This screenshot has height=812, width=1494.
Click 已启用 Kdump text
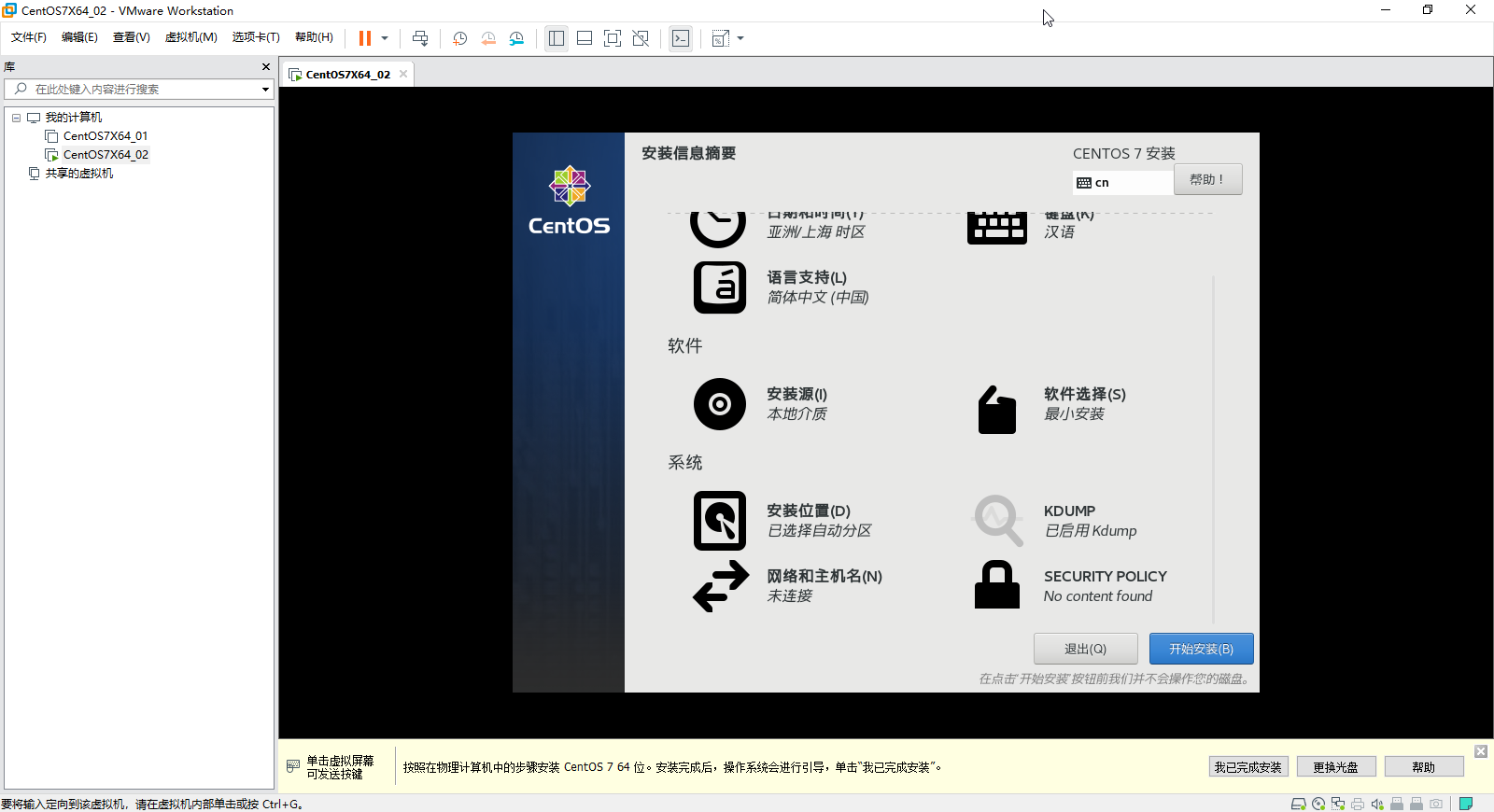(1091, 531)
